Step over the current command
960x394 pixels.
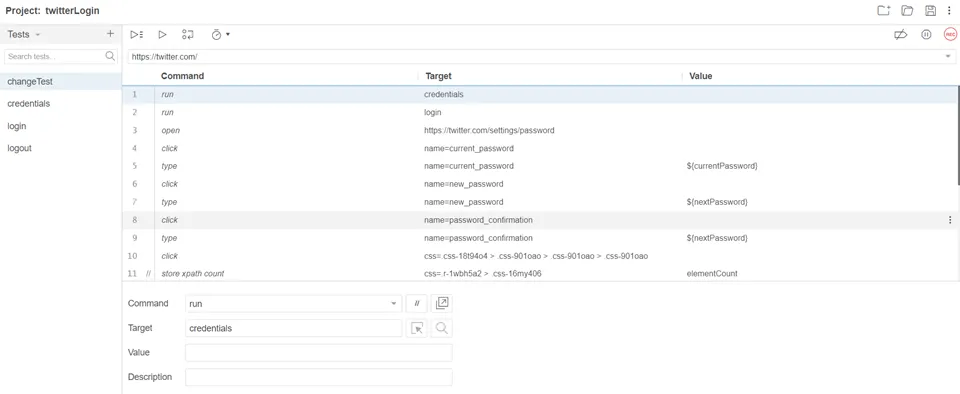[188, 35]
